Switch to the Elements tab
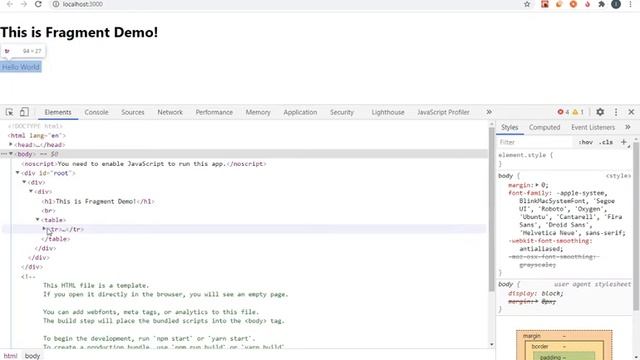640x360 pixels. [58, 112]
